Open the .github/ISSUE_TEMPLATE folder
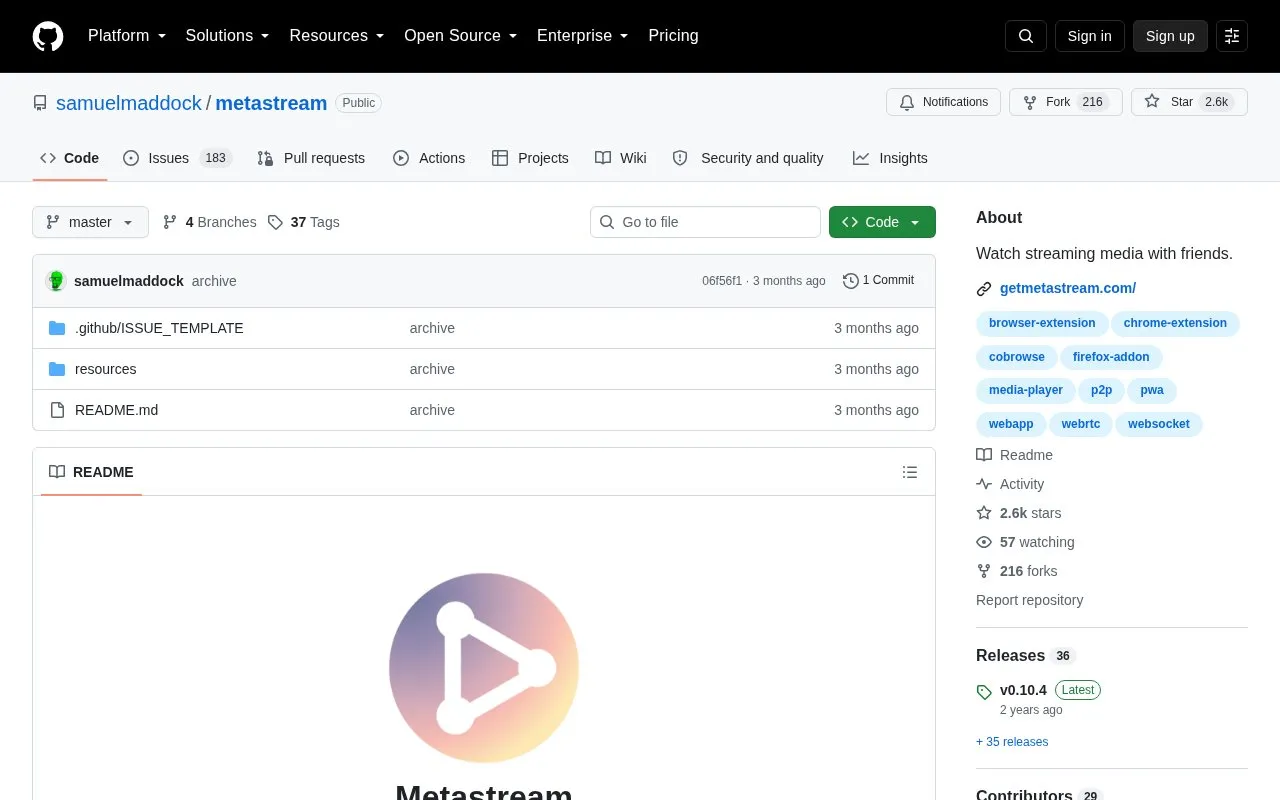The image size is (1280, 800). coord(159,328)
